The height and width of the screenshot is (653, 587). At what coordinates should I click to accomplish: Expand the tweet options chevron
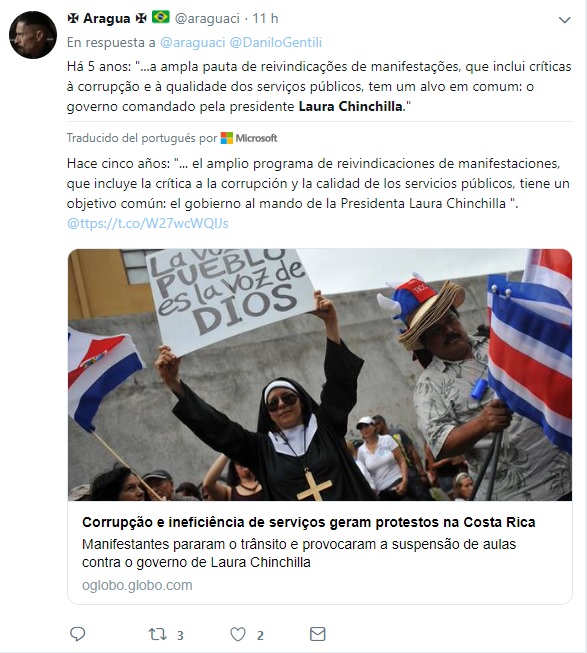pyautogui.click(x=564, y=20)
